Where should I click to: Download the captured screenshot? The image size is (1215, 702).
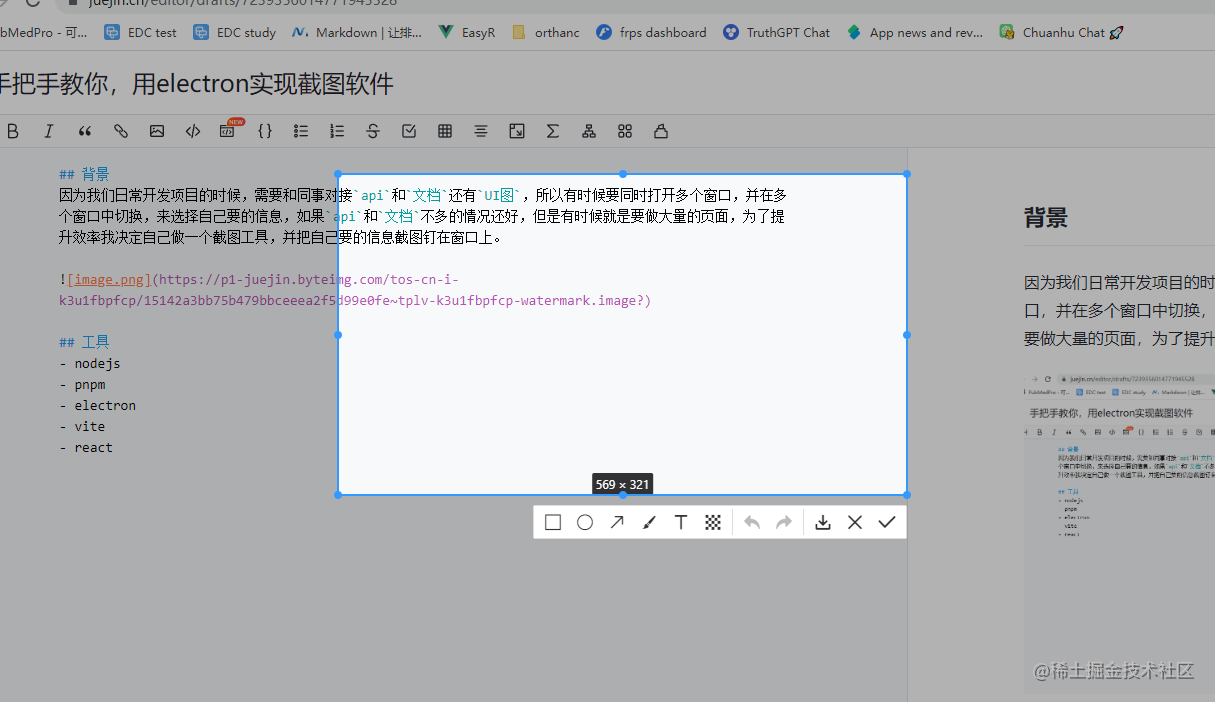click(x=822, y=521)
